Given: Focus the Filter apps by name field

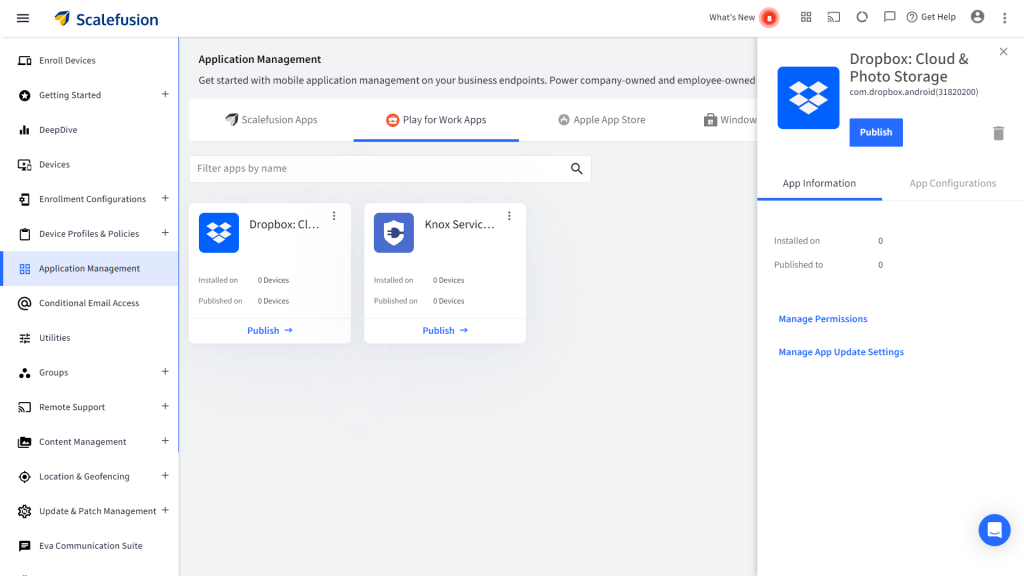Looking at the screenshot, I should pos(390,168).
